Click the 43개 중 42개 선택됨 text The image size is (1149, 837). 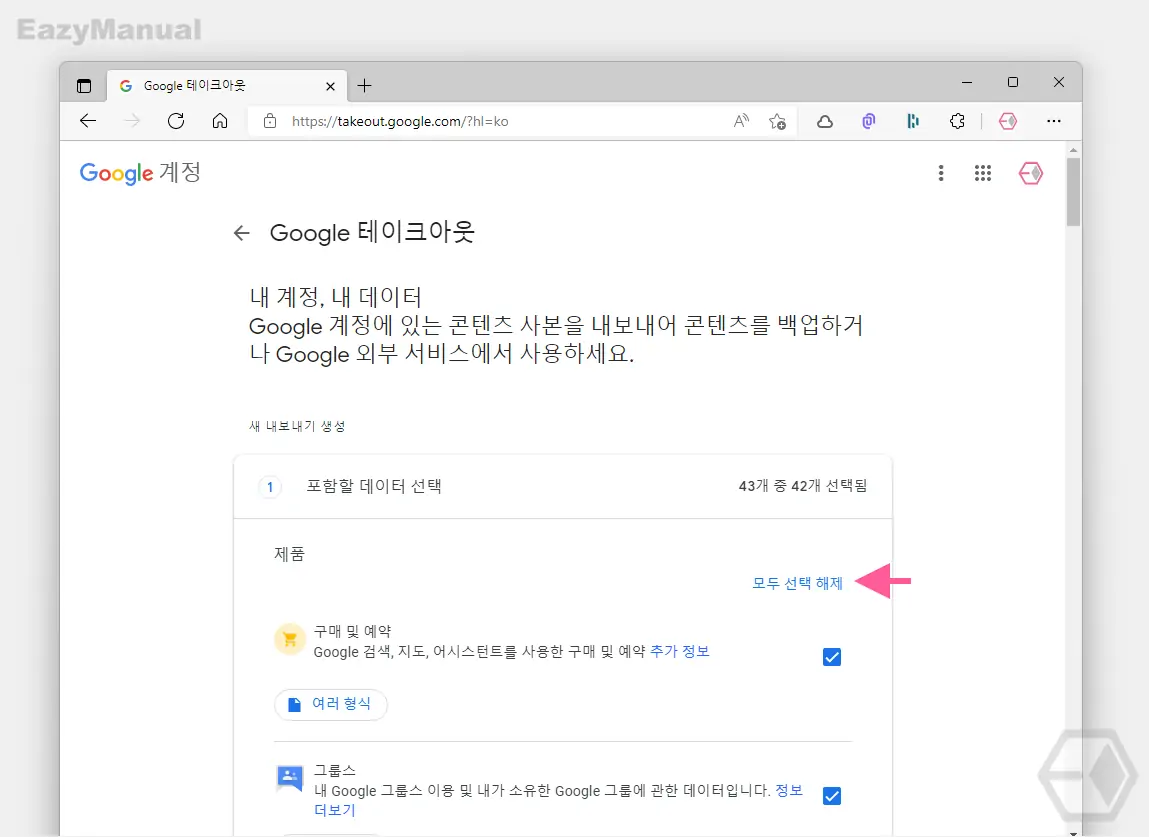coord(802,486)
